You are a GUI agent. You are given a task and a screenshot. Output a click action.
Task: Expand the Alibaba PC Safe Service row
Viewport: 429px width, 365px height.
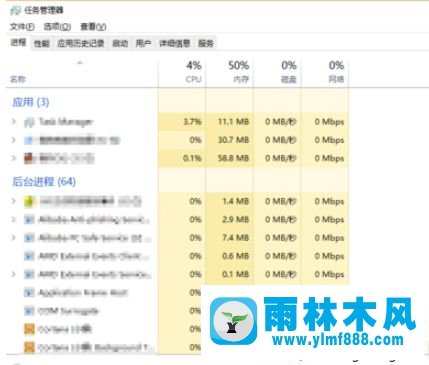[14, 238]
